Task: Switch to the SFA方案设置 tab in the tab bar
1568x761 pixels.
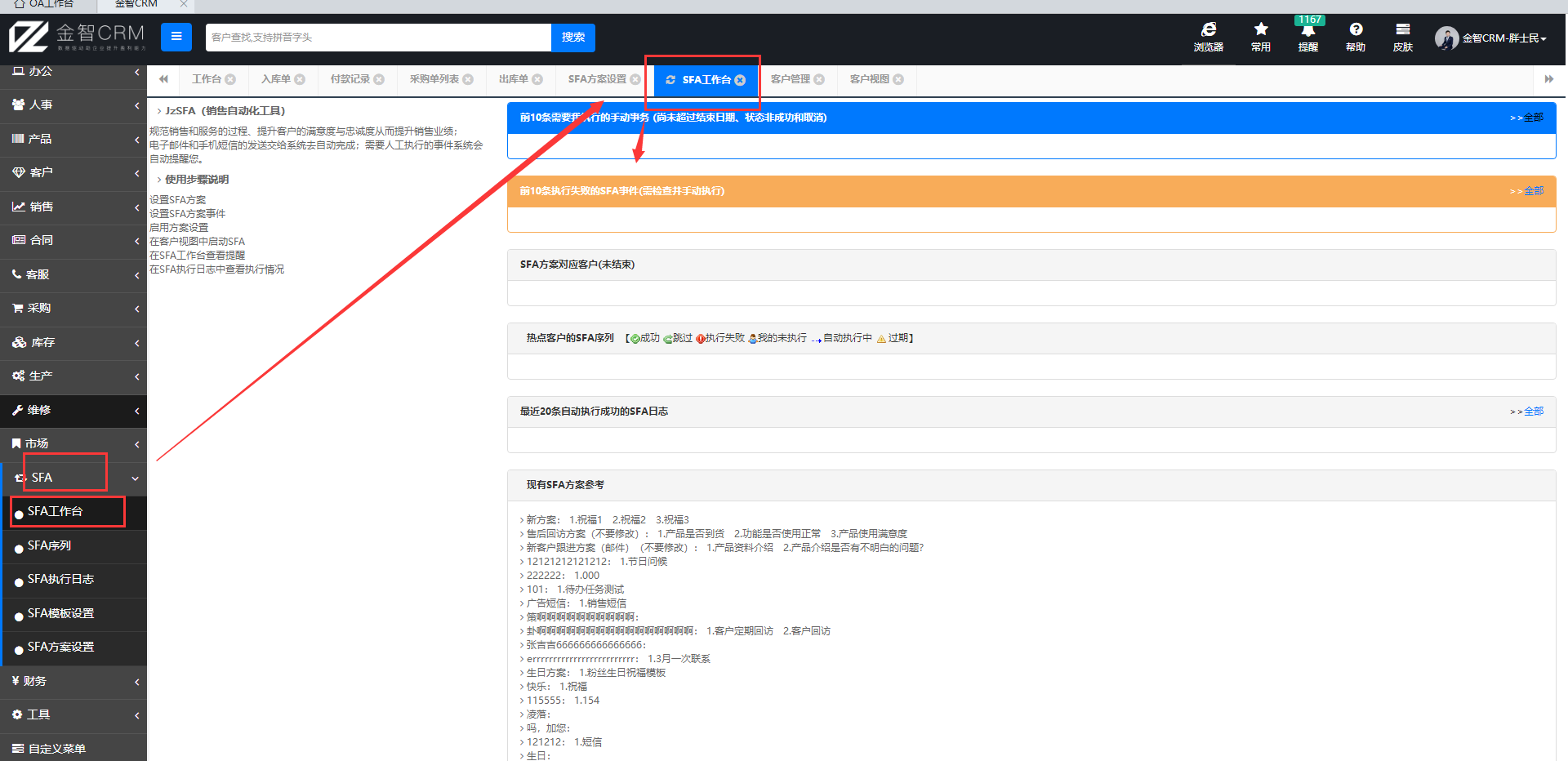Action: pyautogui.click(x=597, y=79)
